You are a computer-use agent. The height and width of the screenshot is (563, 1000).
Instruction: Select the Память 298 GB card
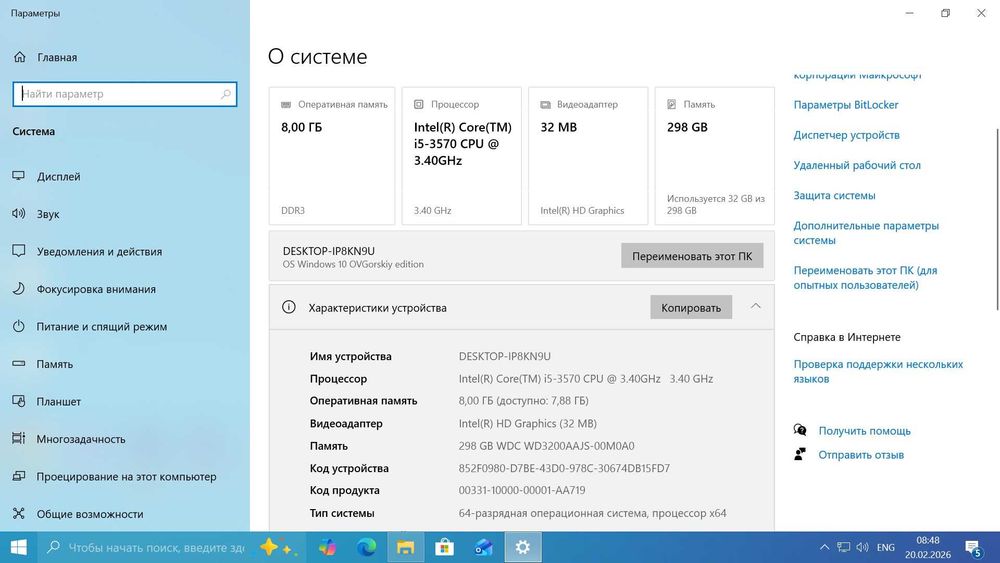pos(715,156)
